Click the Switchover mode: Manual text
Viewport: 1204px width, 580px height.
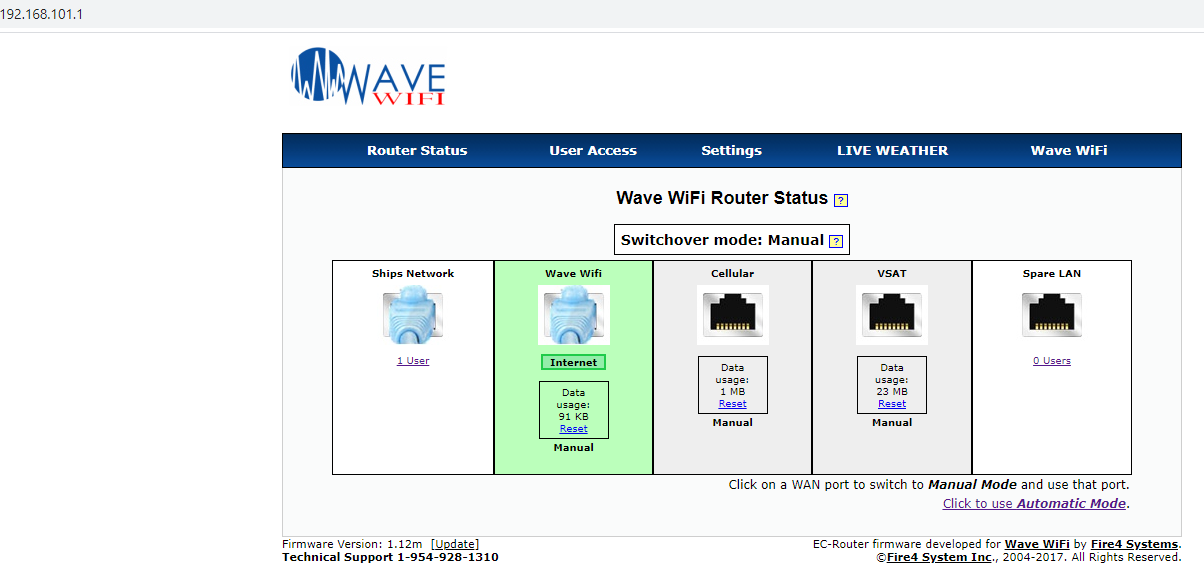tap(722, 240)
